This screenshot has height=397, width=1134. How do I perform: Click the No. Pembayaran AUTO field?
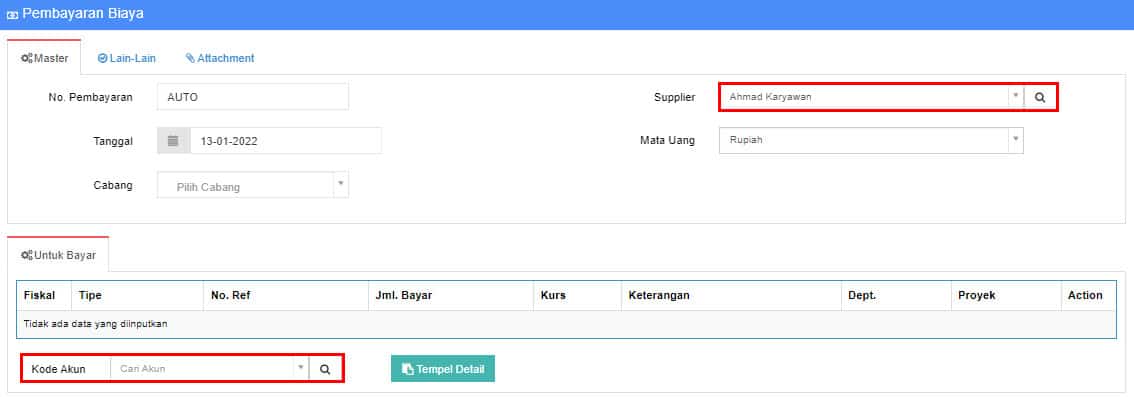253,97
